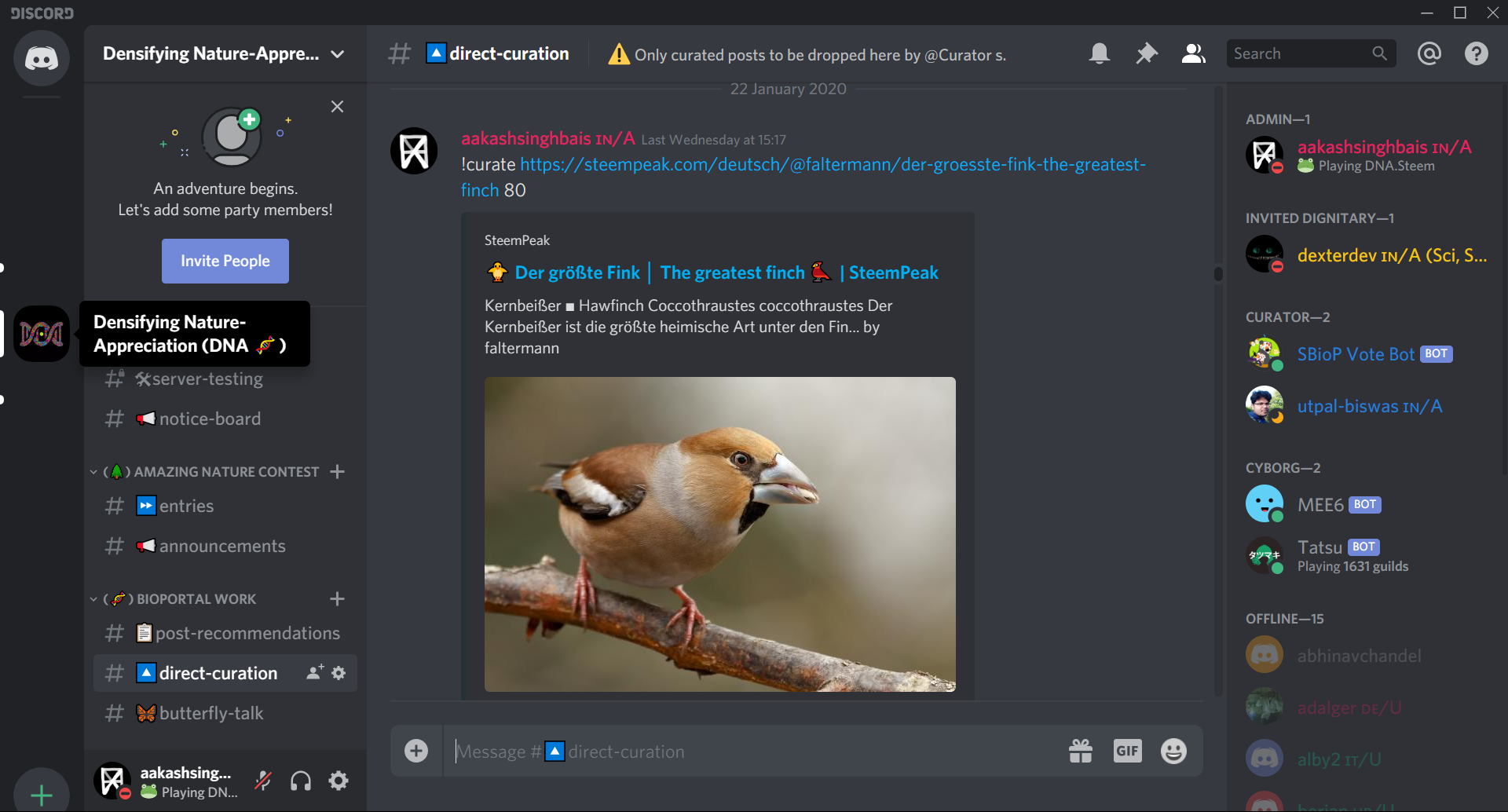Enlarge the hawfinch bird image
The image size is (1508, 812).
tap(720, 534)
